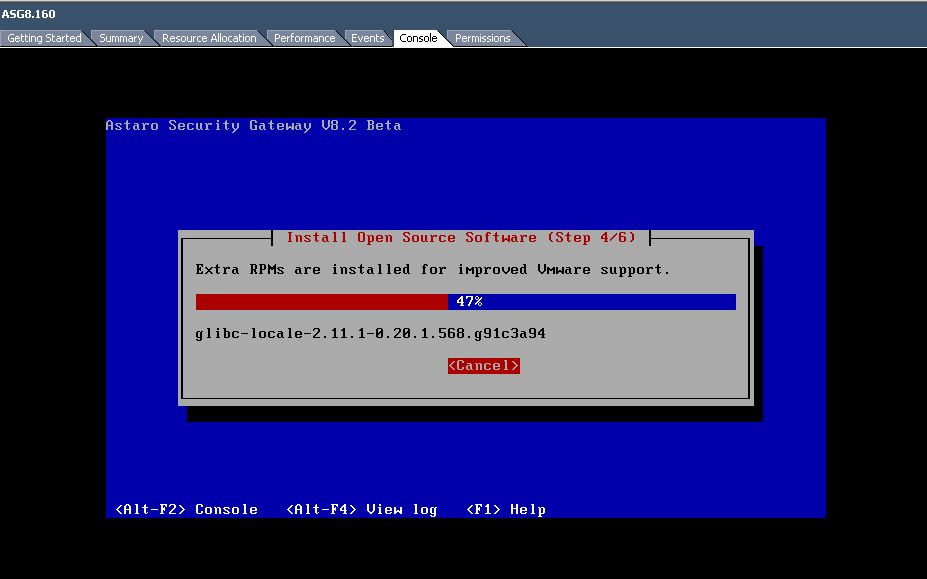Switch to the Summary tab
Viewport: 927px width, 579px height.
(x=121, y=38)
